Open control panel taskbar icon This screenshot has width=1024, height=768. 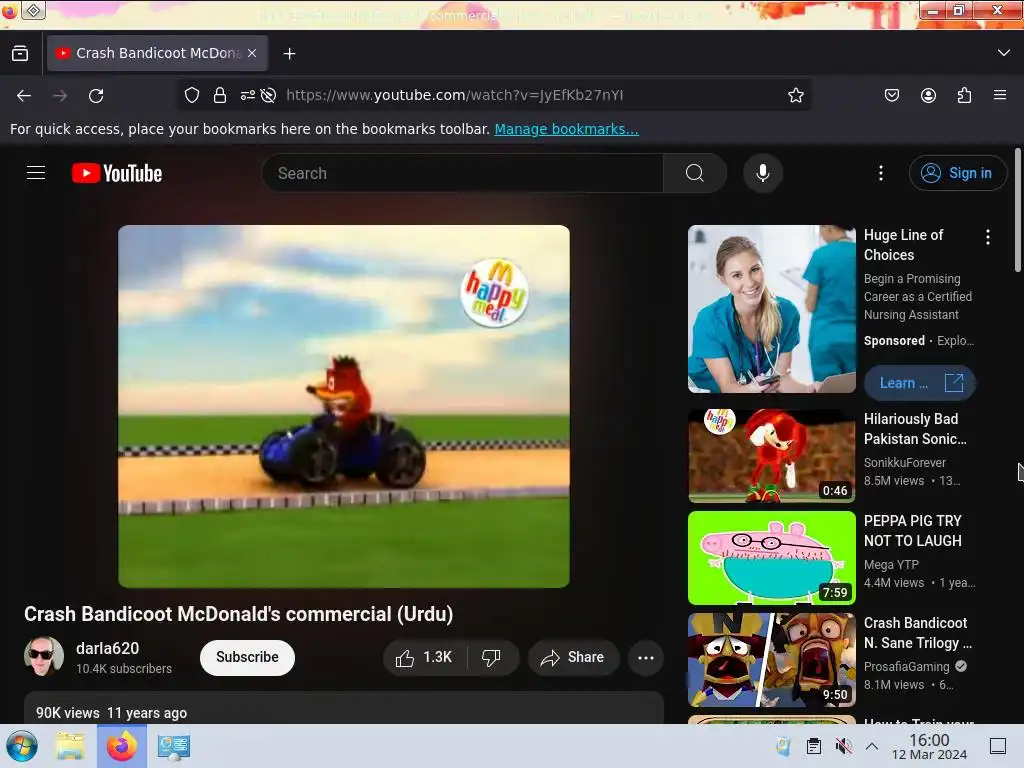[173, 746]
